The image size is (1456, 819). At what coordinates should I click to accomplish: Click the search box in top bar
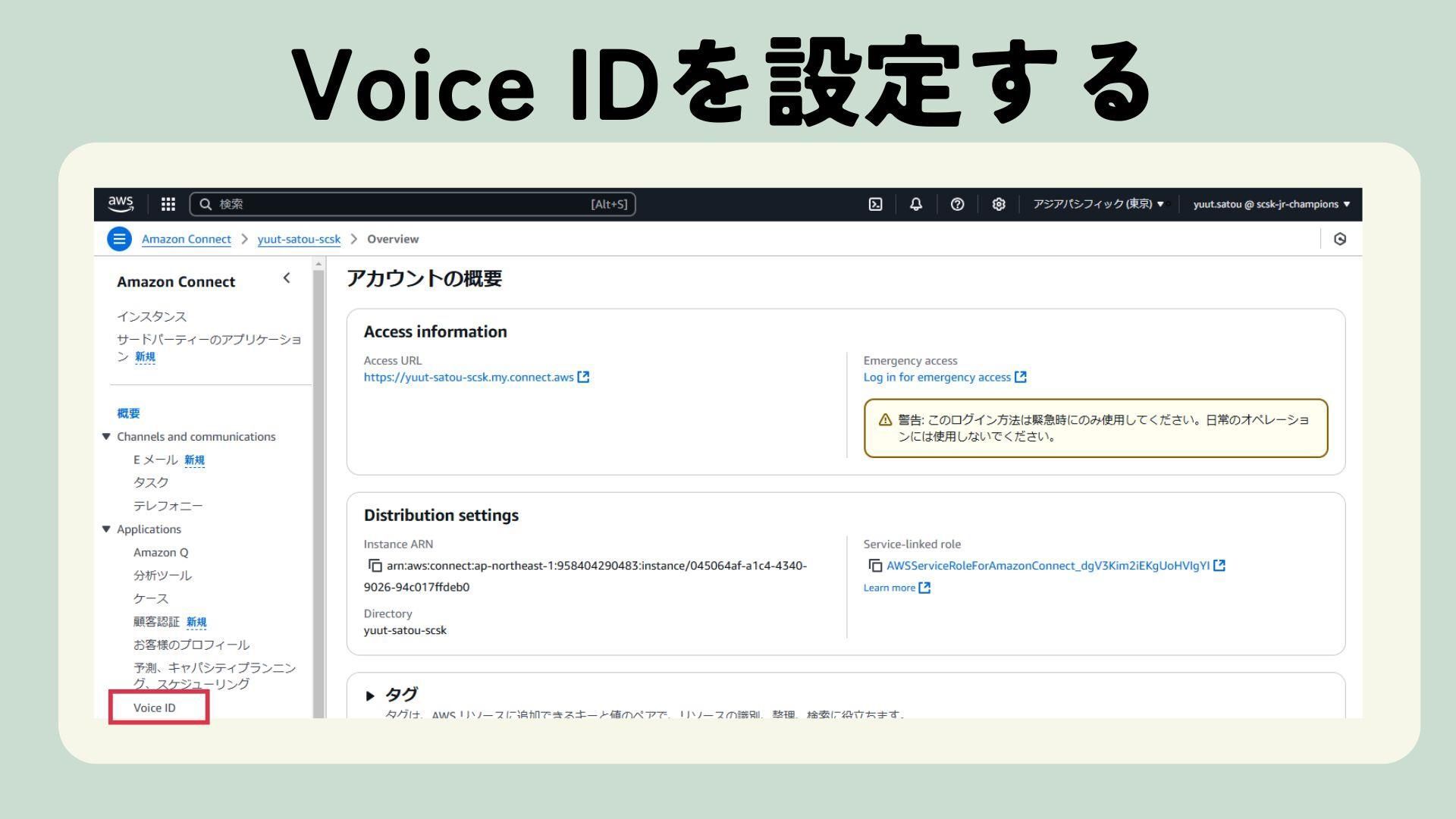[x=412, y=204]
